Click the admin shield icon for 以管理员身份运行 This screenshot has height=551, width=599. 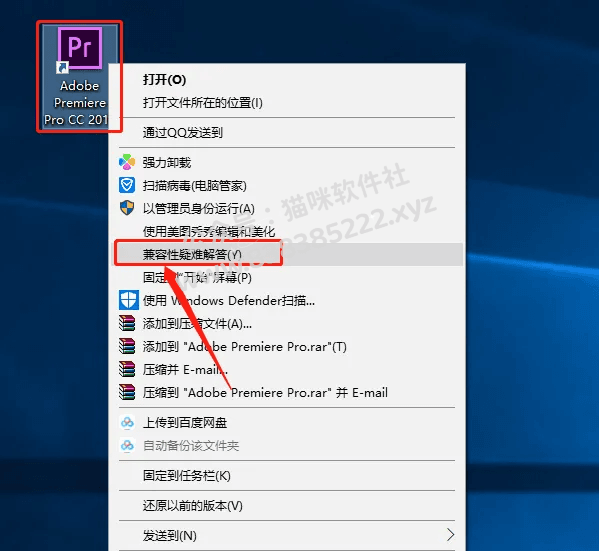pyautogui.click(x=127, y=208)
